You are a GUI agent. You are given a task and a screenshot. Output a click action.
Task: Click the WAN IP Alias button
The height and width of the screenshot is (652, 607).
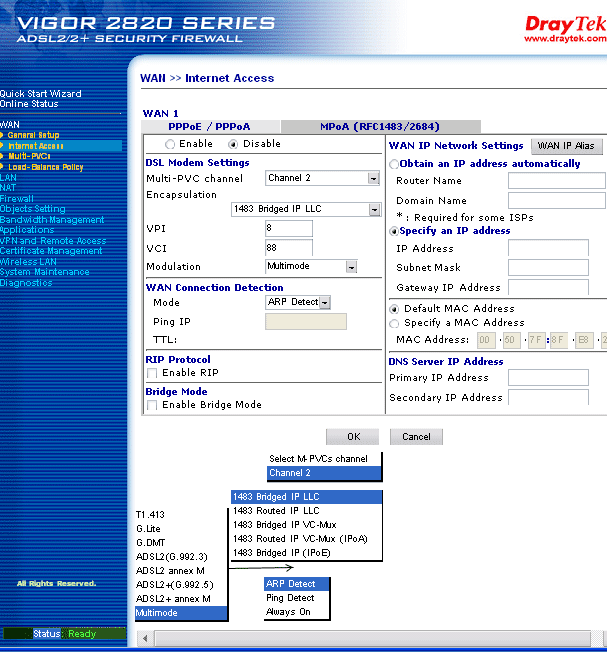566,146
